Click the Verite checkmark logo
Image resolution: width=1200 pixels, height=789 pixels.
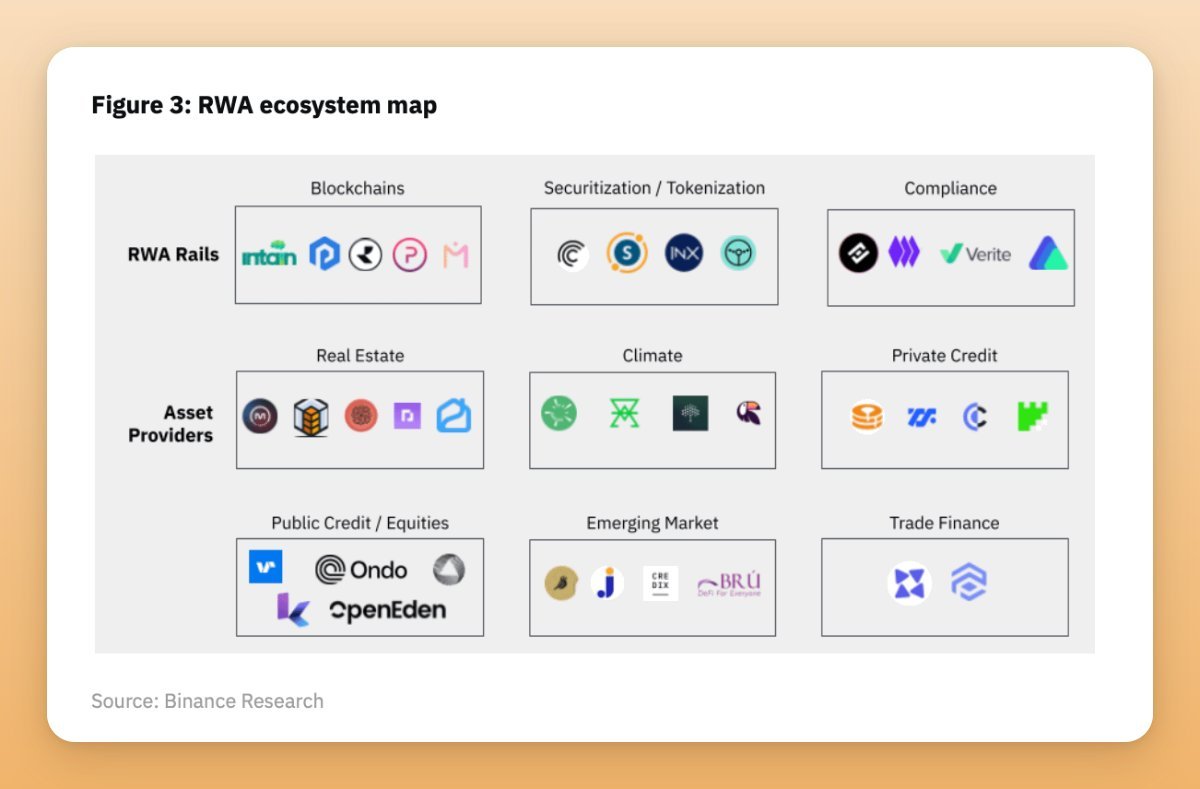point(976,254)
